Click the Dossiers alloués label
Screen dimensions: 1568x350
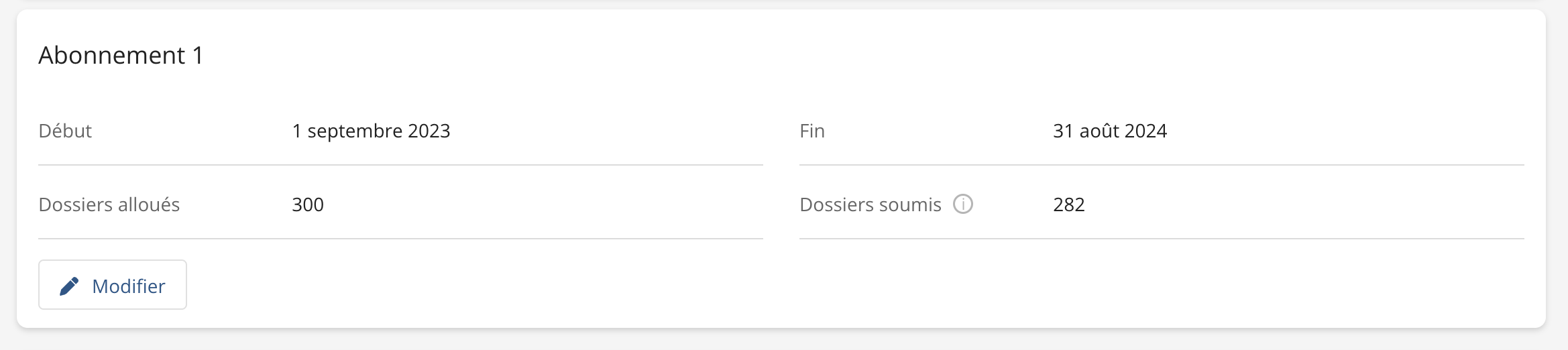(109, 205)
